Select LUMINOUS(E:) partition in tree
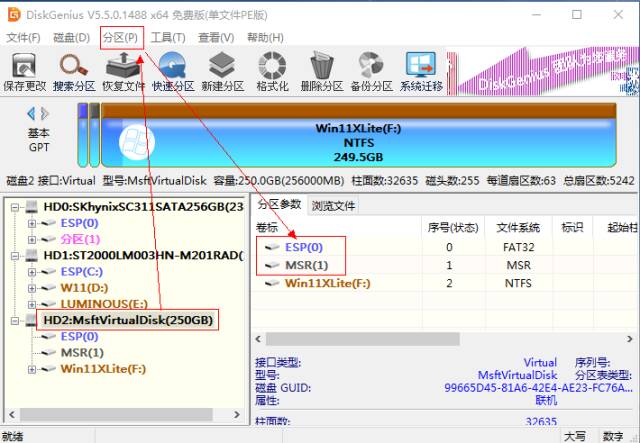 (104, 304)
